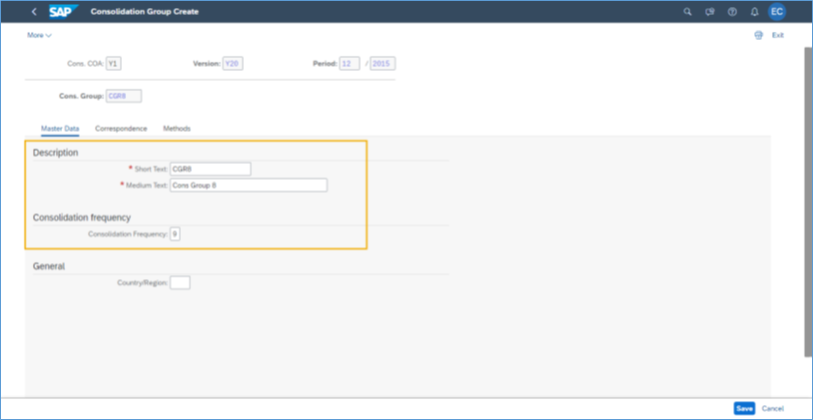Switch to the Master Data tab
Viewport: 813px width, 420px height.
pos(60,128)
